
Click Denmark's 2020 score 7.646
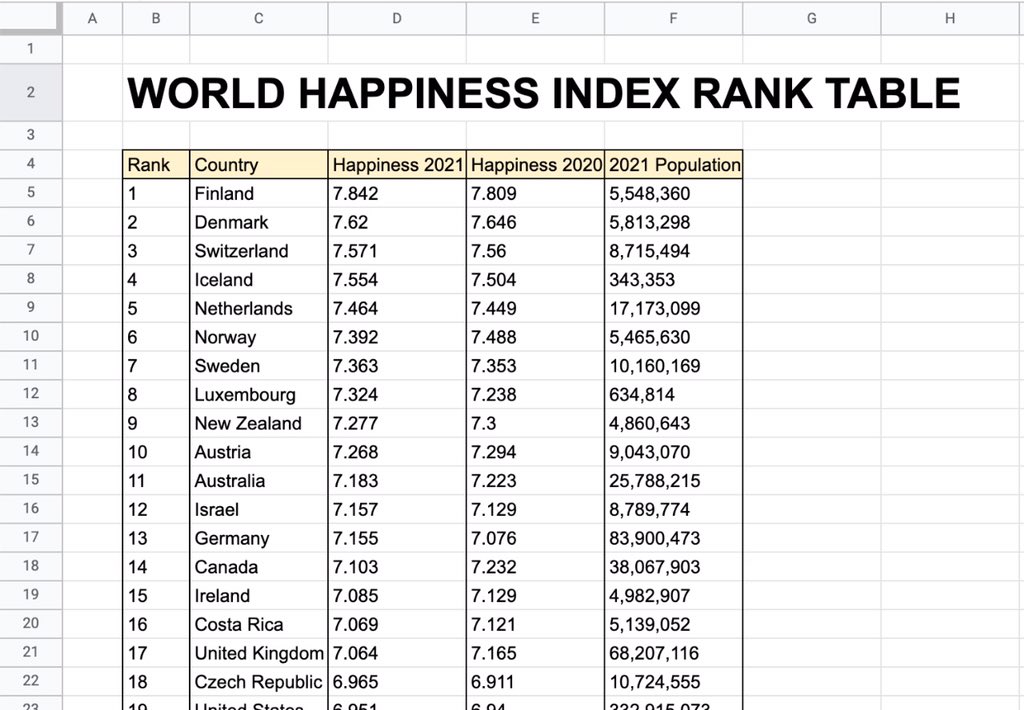[x=536, y=222]
